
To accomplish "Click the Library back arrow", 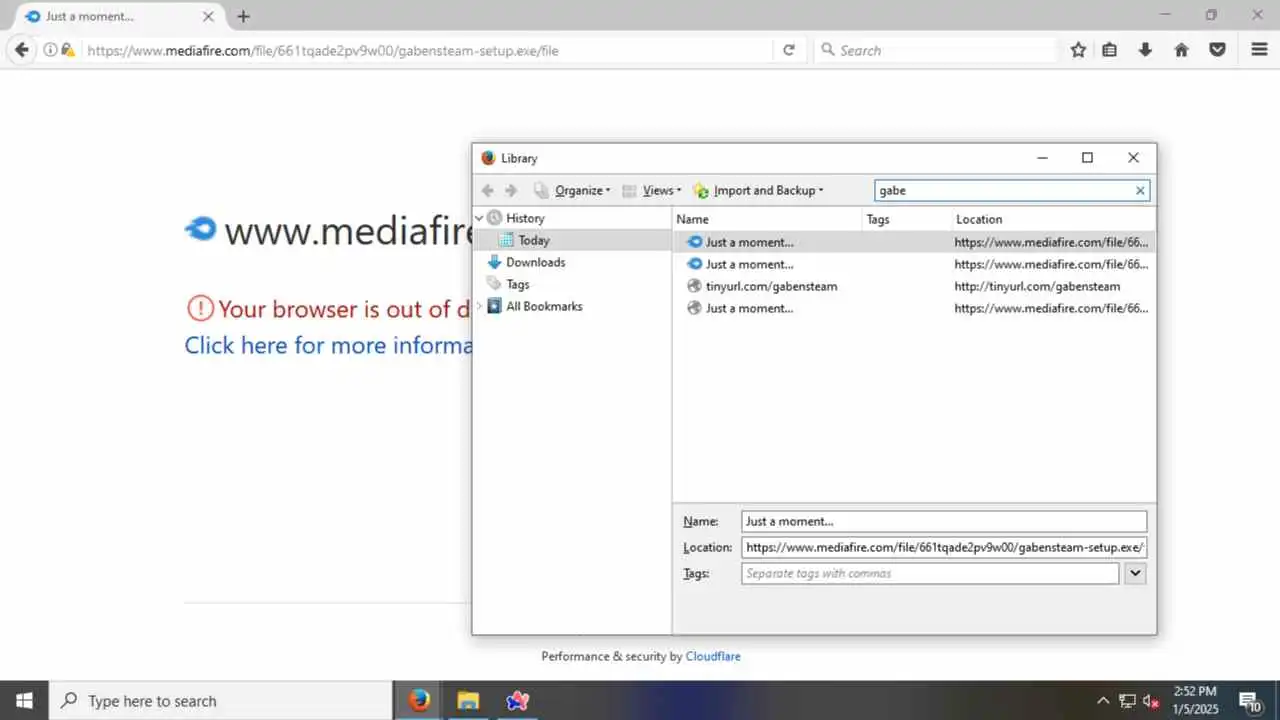I will [x=488, y=190].
